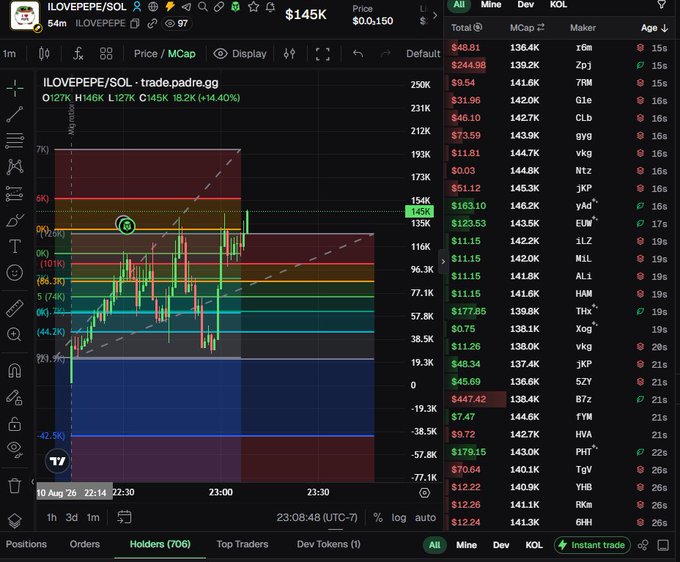Toggle Total column currency unit

click(477, 27)
